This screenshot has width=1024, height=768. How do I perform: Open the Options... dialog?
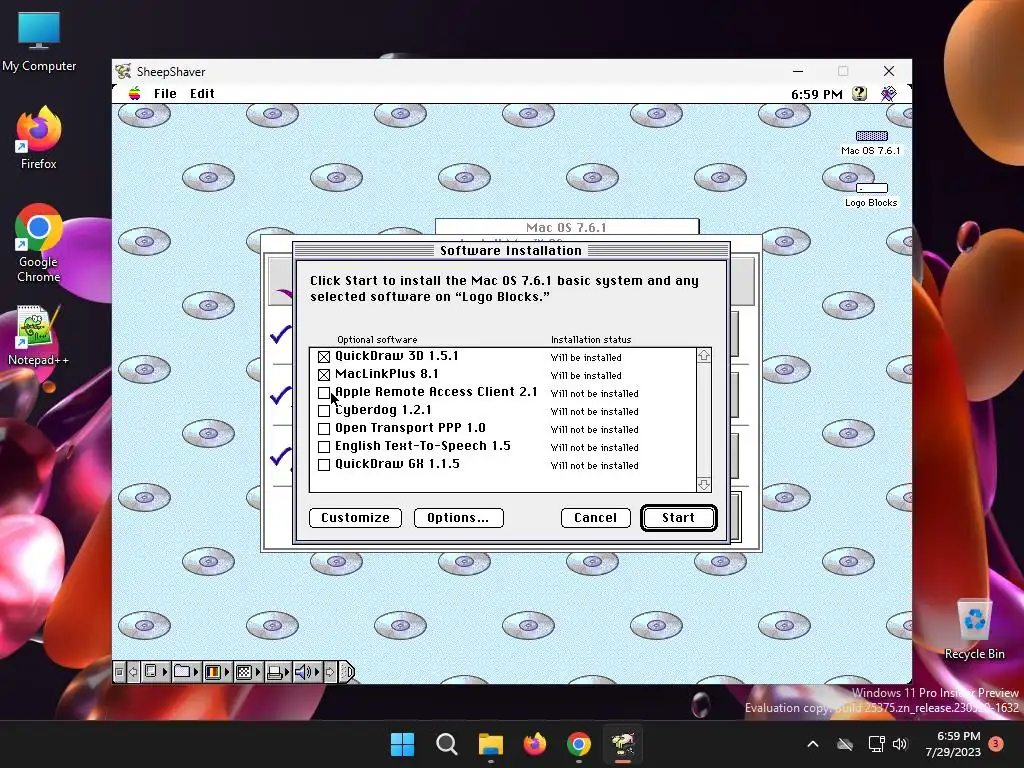click(x=458, y=518)
